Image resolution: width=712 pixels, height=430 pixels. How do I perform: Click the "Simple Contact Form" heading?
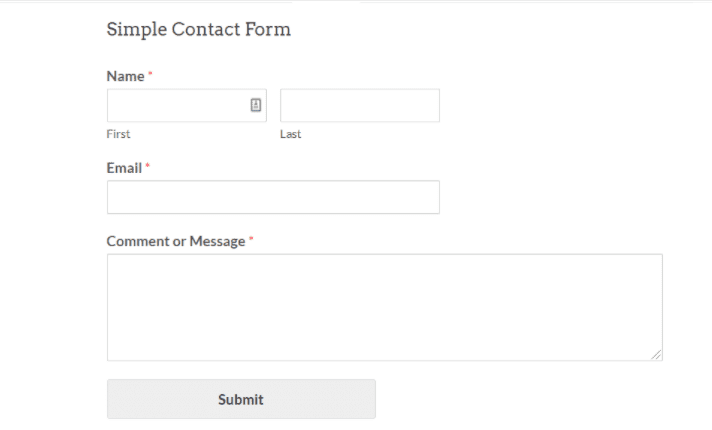(x=198, y=30)
